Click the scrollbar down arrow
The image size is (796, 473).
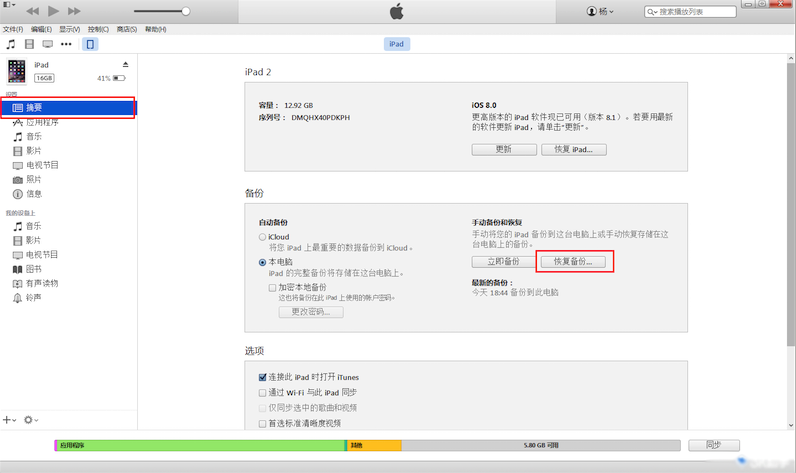(791, 425)
